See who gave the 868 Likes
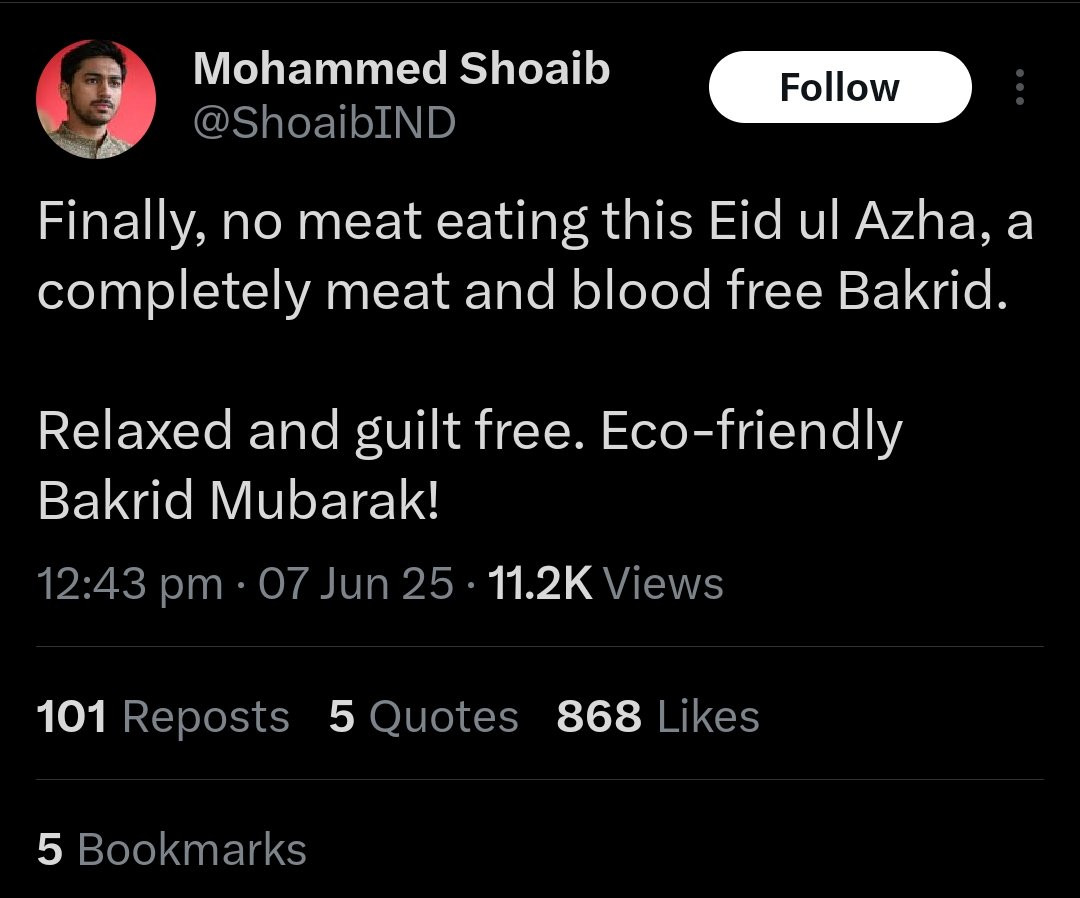Image resolution: width=1080 pixels, height=898 pixels. pyautogui.click(x=658, y=716)
